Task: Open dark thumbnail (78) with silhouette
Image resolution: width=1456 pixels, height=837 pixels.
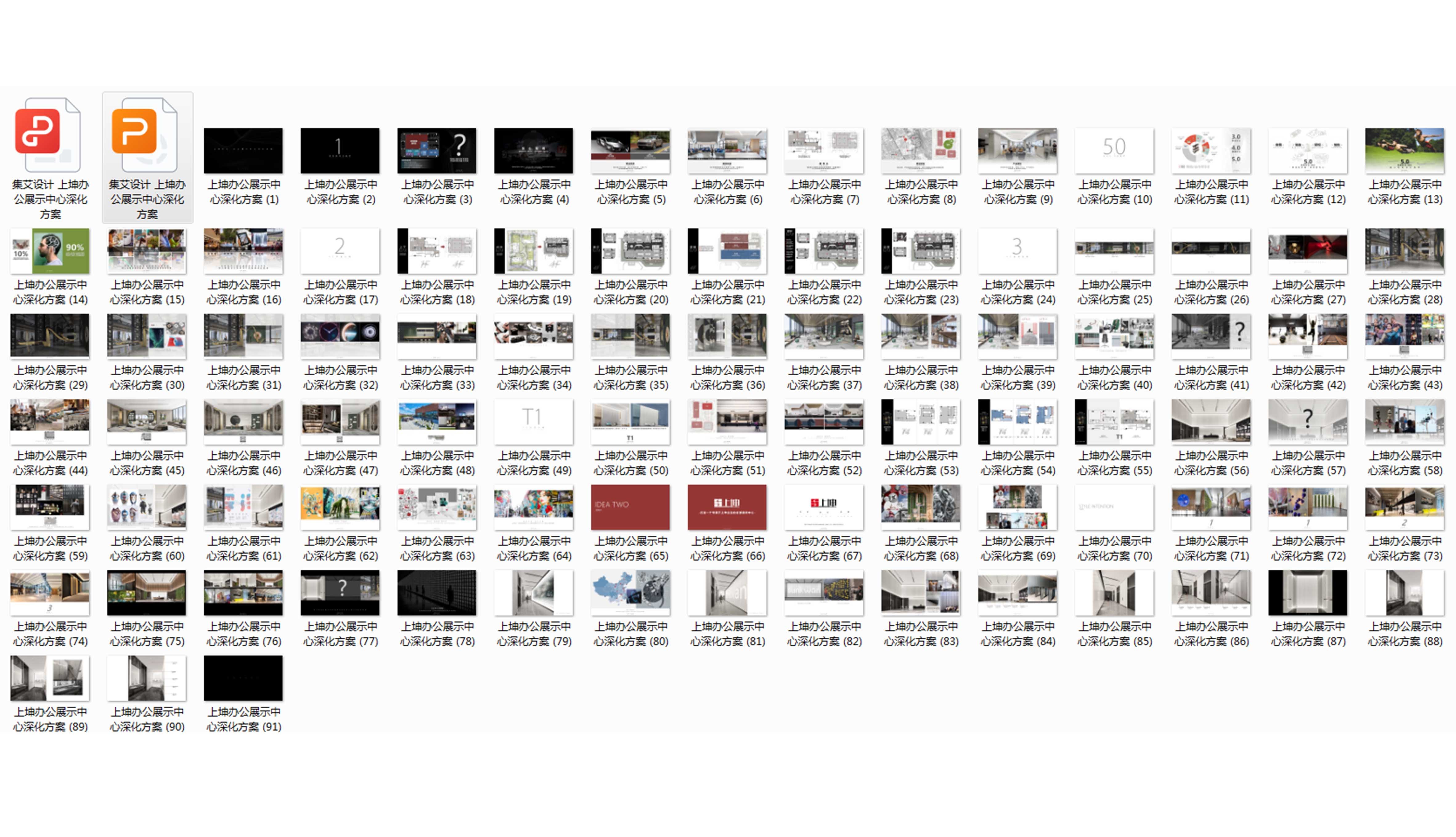Action: coord(436,592)
